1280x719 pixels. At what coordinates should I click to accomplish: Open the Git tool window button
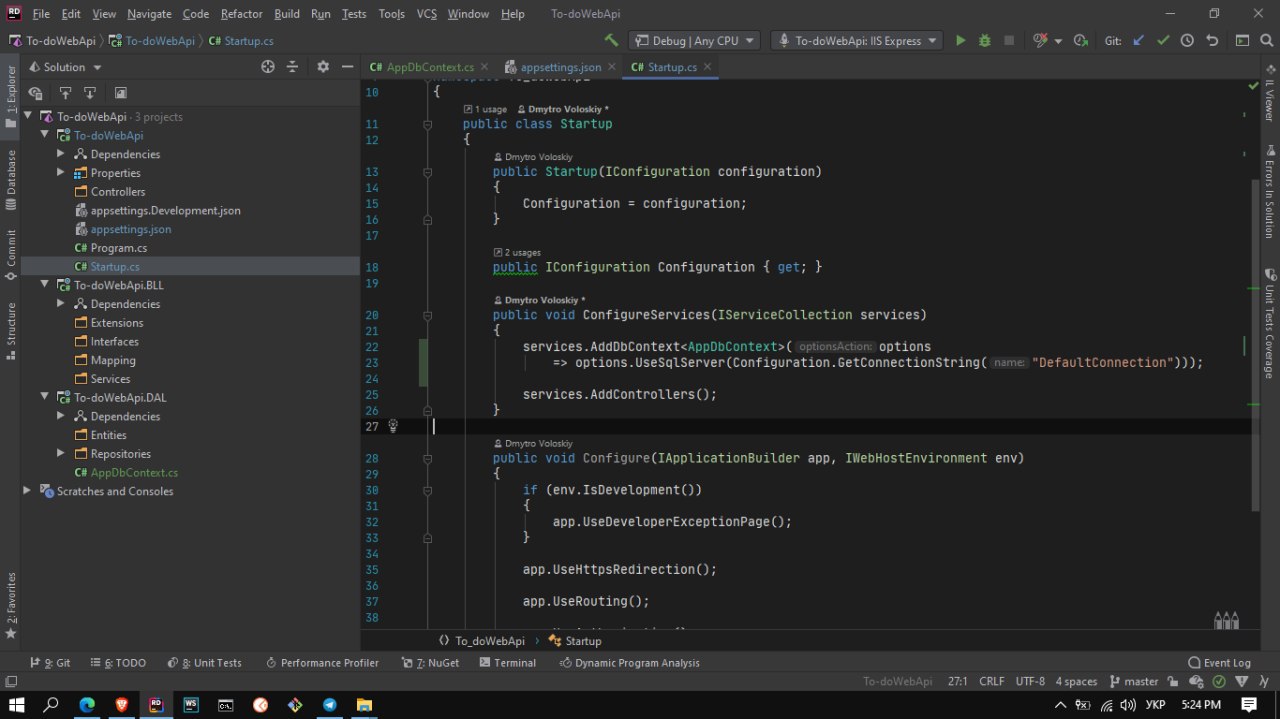[50, 663]
